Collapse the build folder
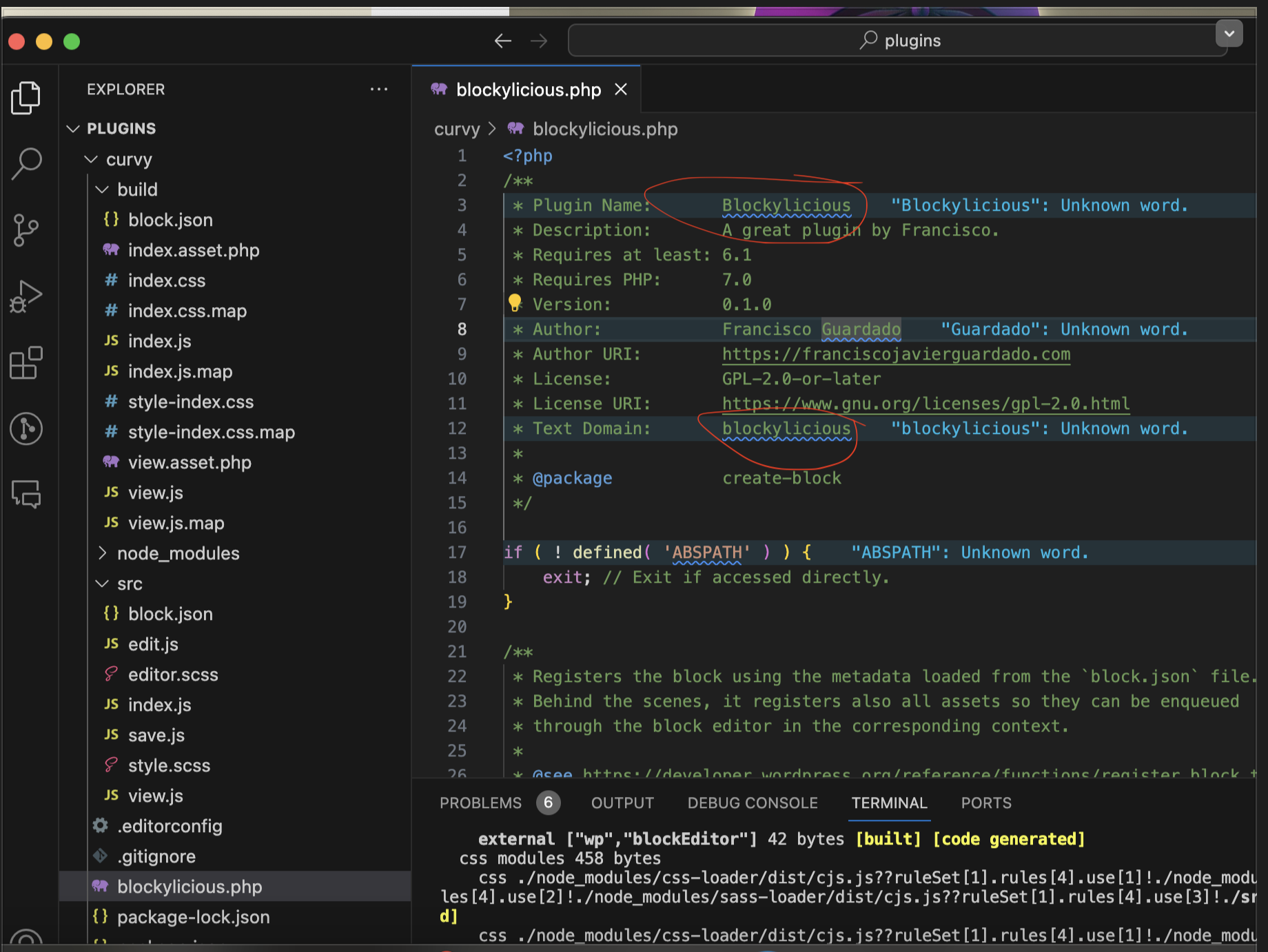Screen dimensions: 1268x952 pos(102,189)
